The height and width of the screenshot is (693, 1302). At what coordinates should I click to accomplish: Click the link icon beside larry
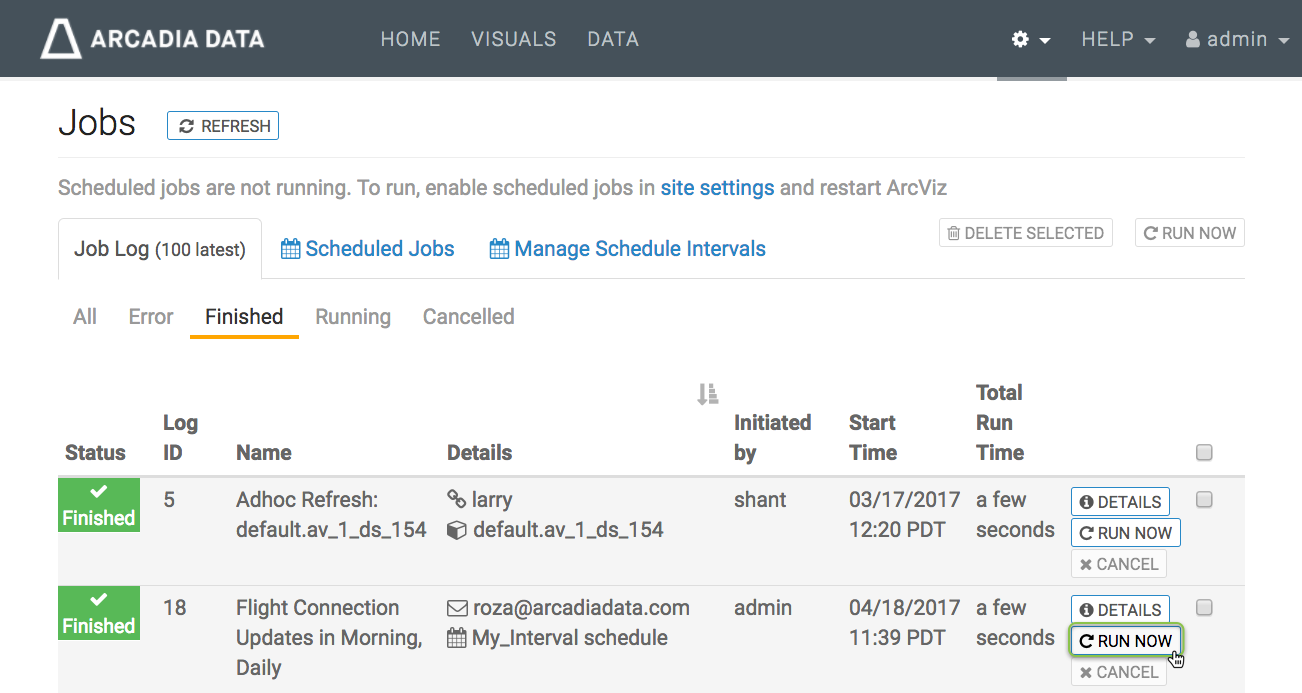[456, 500]
